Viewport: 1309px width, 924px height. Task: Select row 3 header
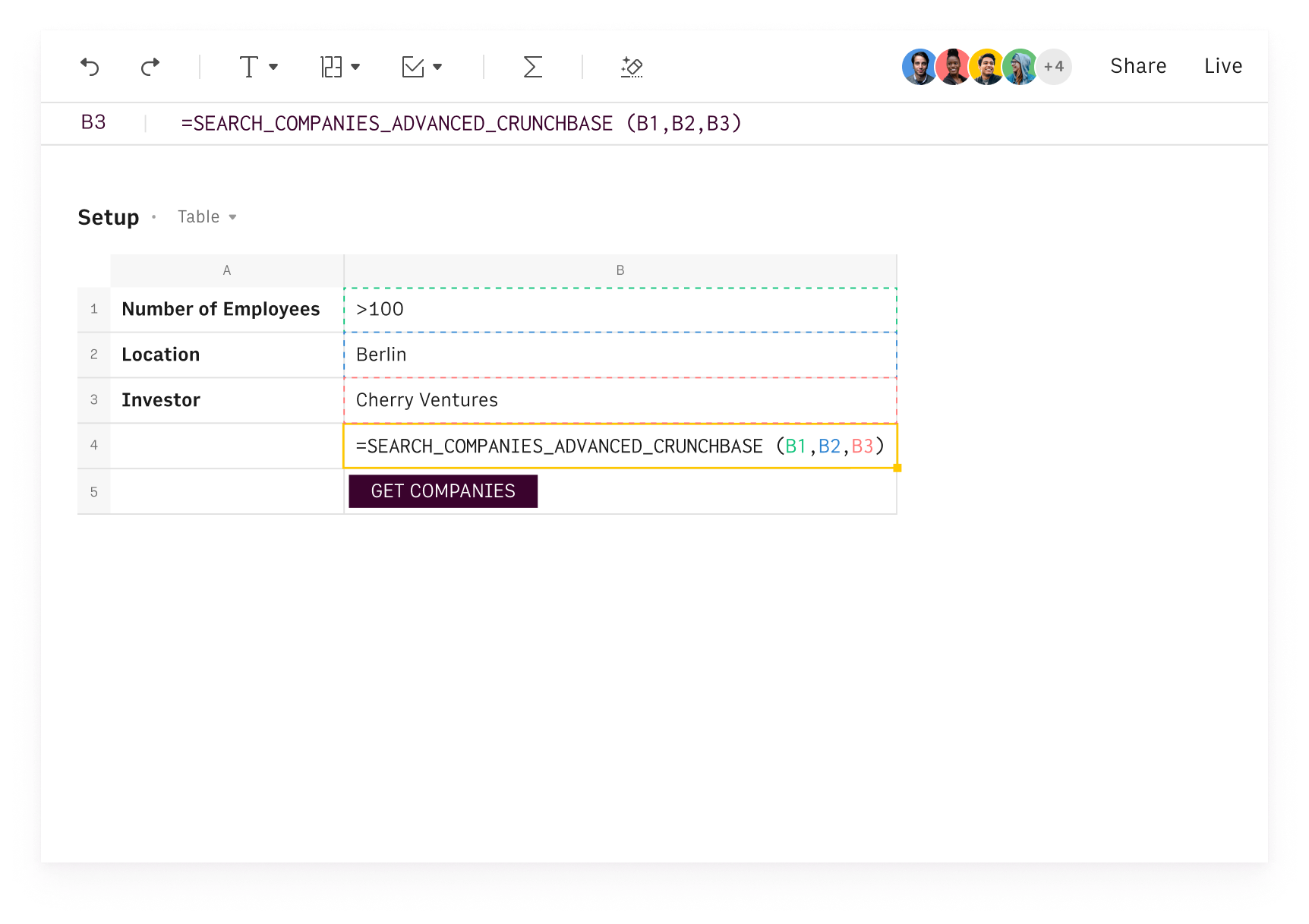click(94, 400)
